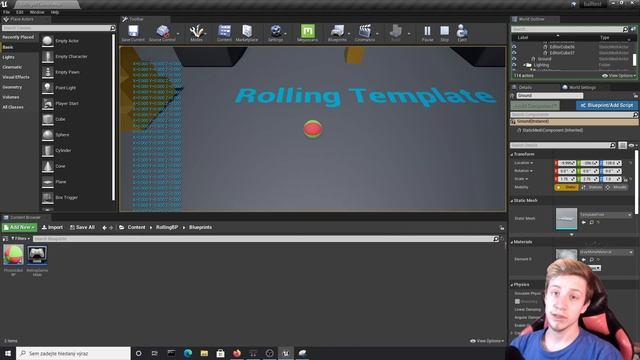Viewport: 640px width, 360px height.
Task: Open the Settings toolbar icon
Action: pyautogui.click(x=276, y=33)
